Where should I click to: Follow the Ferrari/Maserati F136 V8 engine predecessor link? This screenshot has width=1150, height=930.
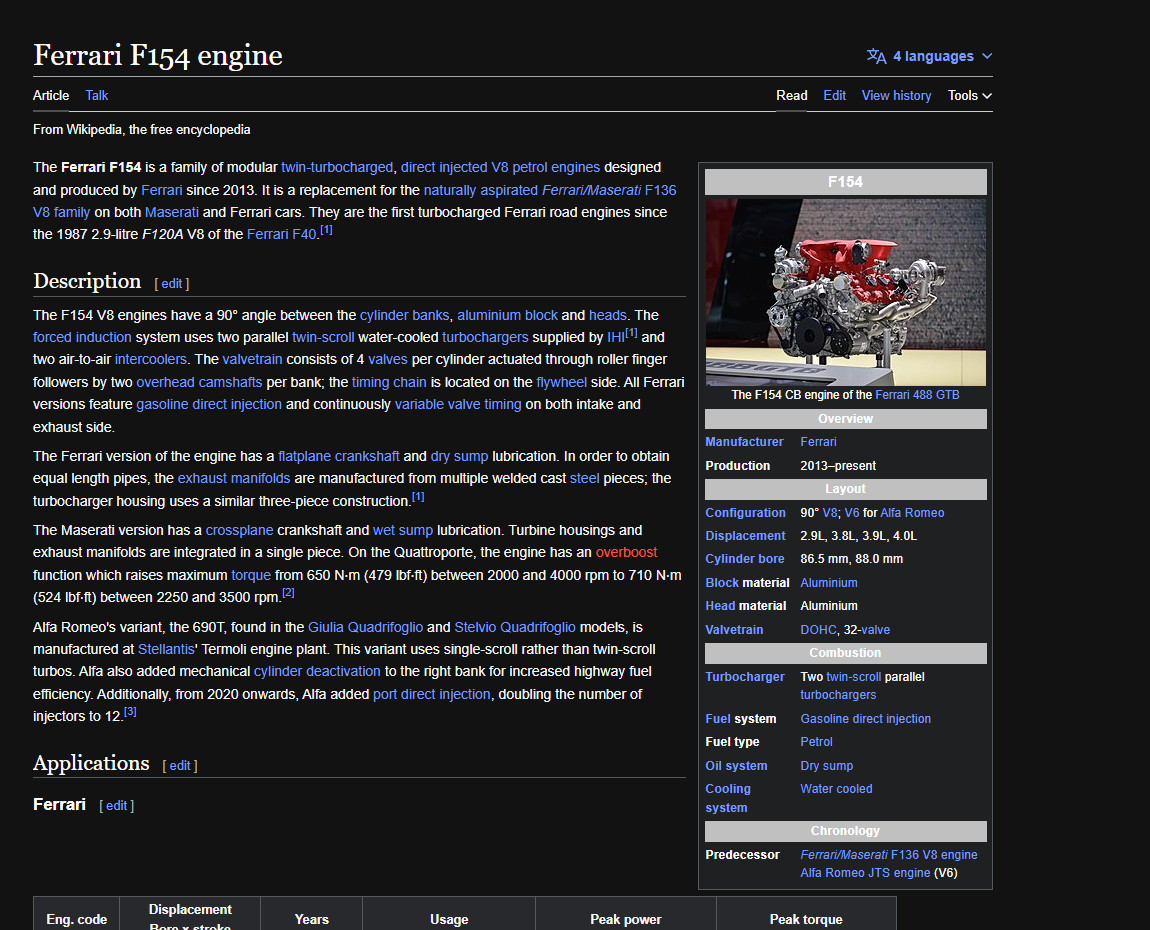[888, 854]
